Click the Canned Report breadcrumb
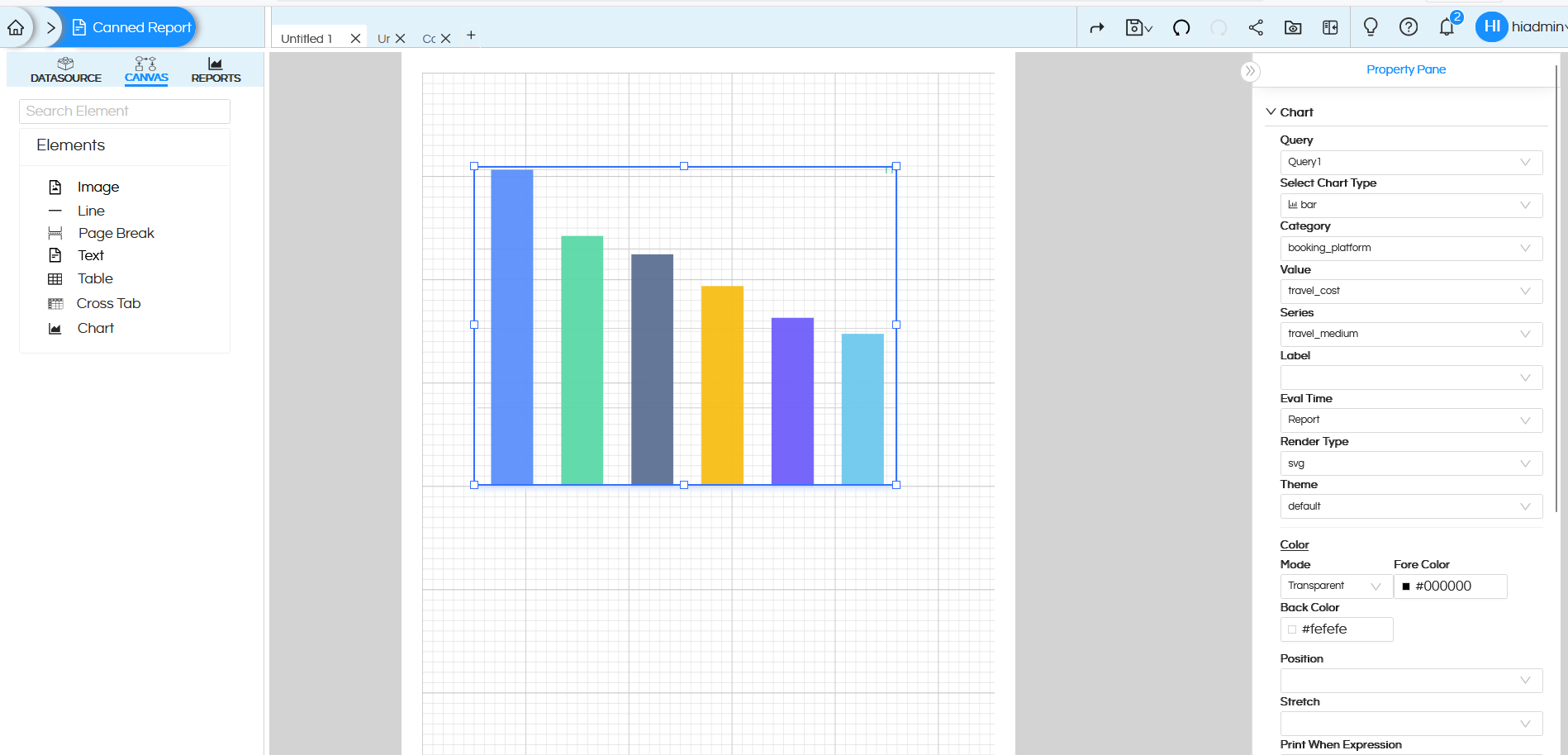Screen dimensions: 1568x755 (132, 27)
